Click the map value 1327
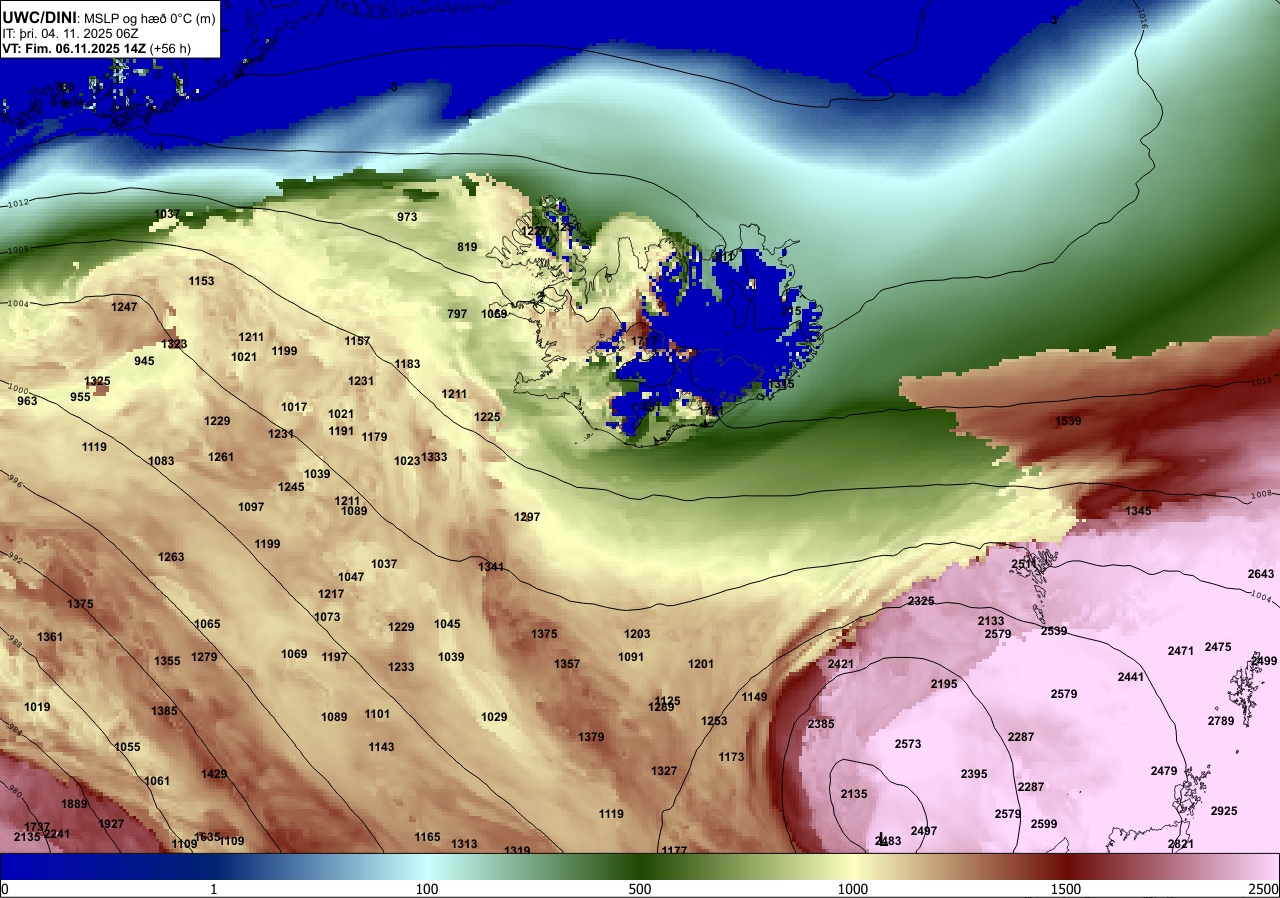The height and width of the screenshot is (898, 1280). pyautogui.click(x=664, y=771)
